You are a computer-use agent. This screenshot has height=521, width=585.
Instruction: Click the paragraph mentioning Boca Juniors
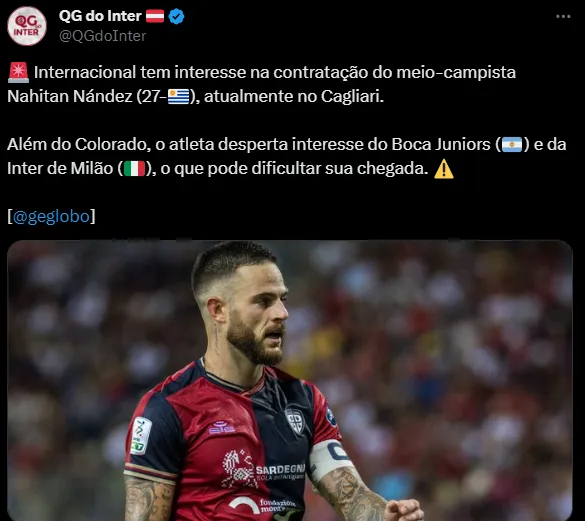point(287,156)
